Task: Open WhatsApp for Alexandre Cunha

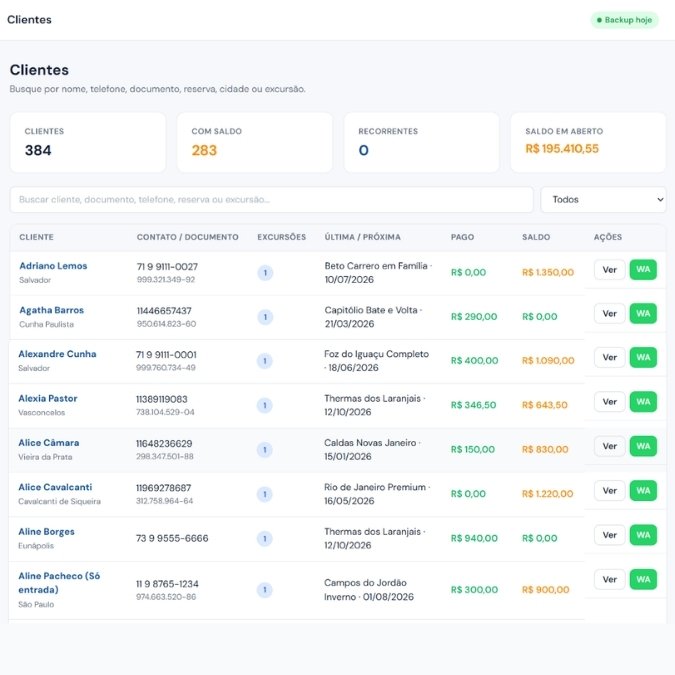Action: tap(643, 357)
